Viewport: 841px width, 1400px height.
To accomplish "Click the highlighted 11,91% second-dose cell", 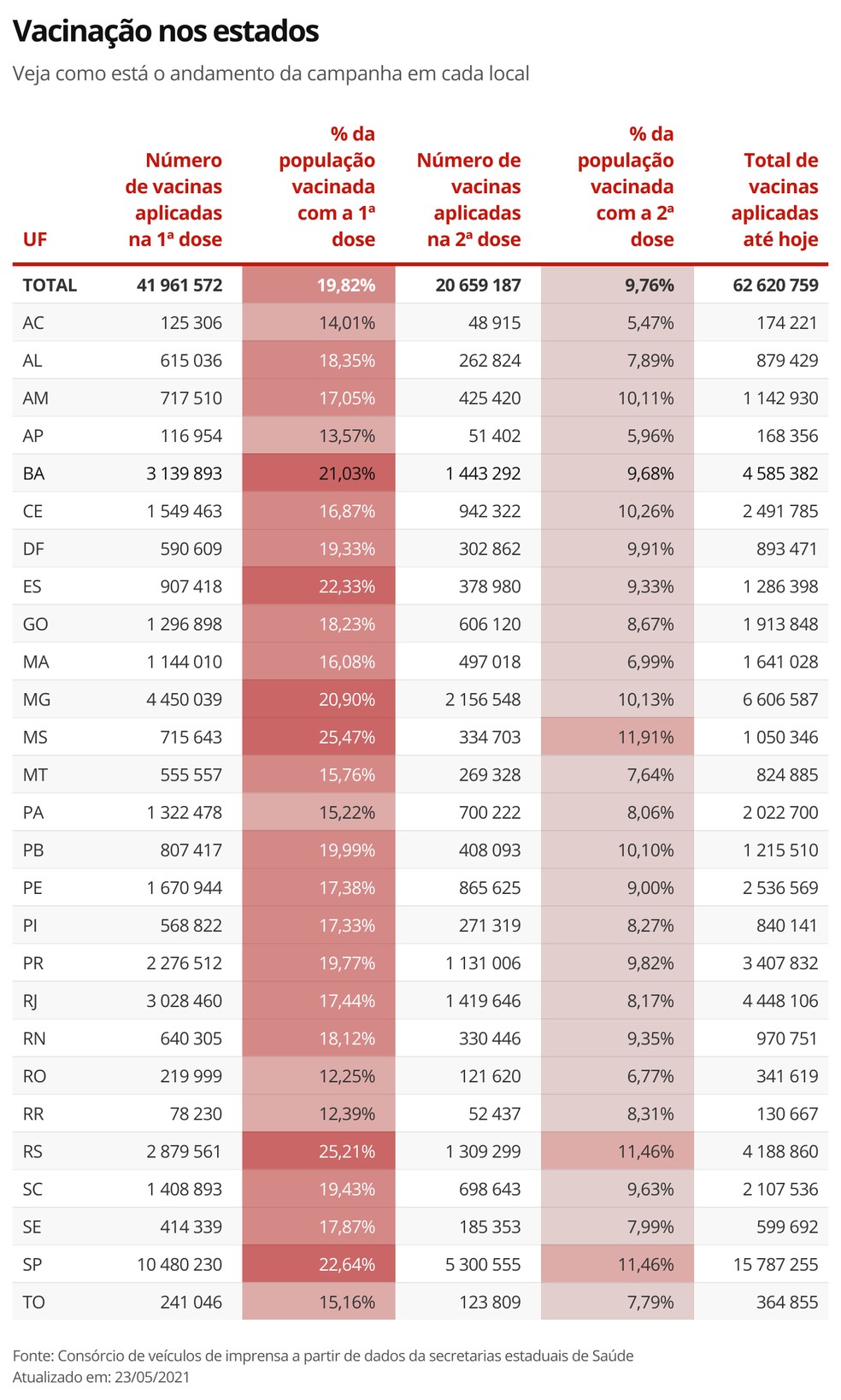I will coord(645,737).
